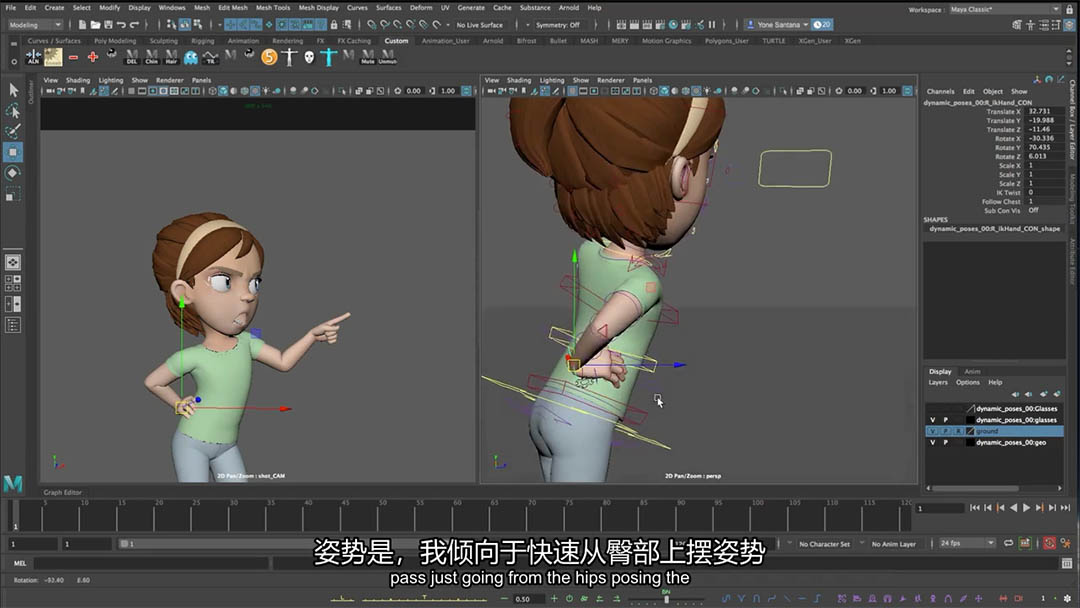
Task: Click the script editor icon at command line
Action: pyautogui.click(x=1067, y=563)
